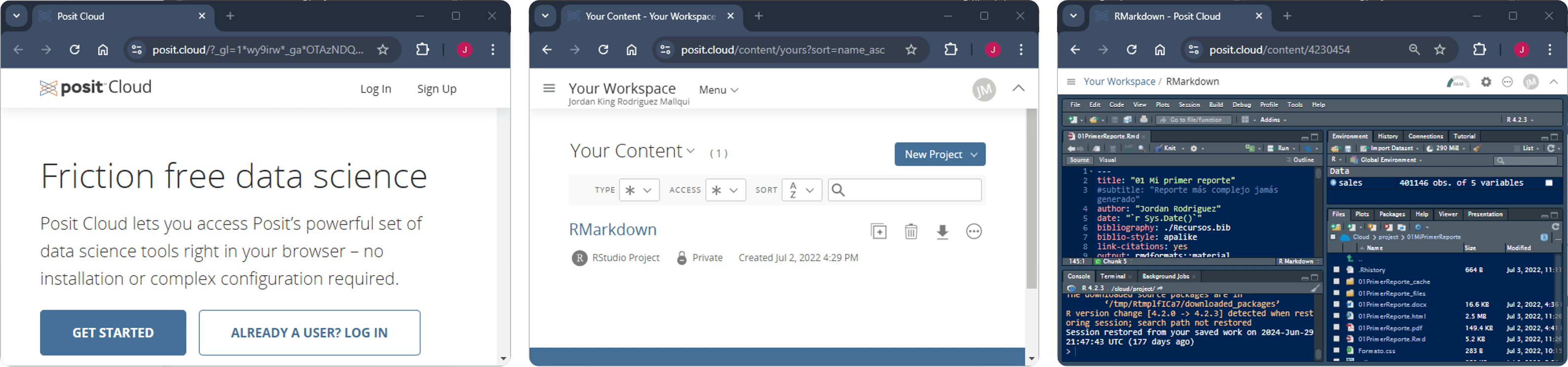Open the Session menu in RStudio
Viewport: 1568px width, 367px height.
coord(1189,105)
